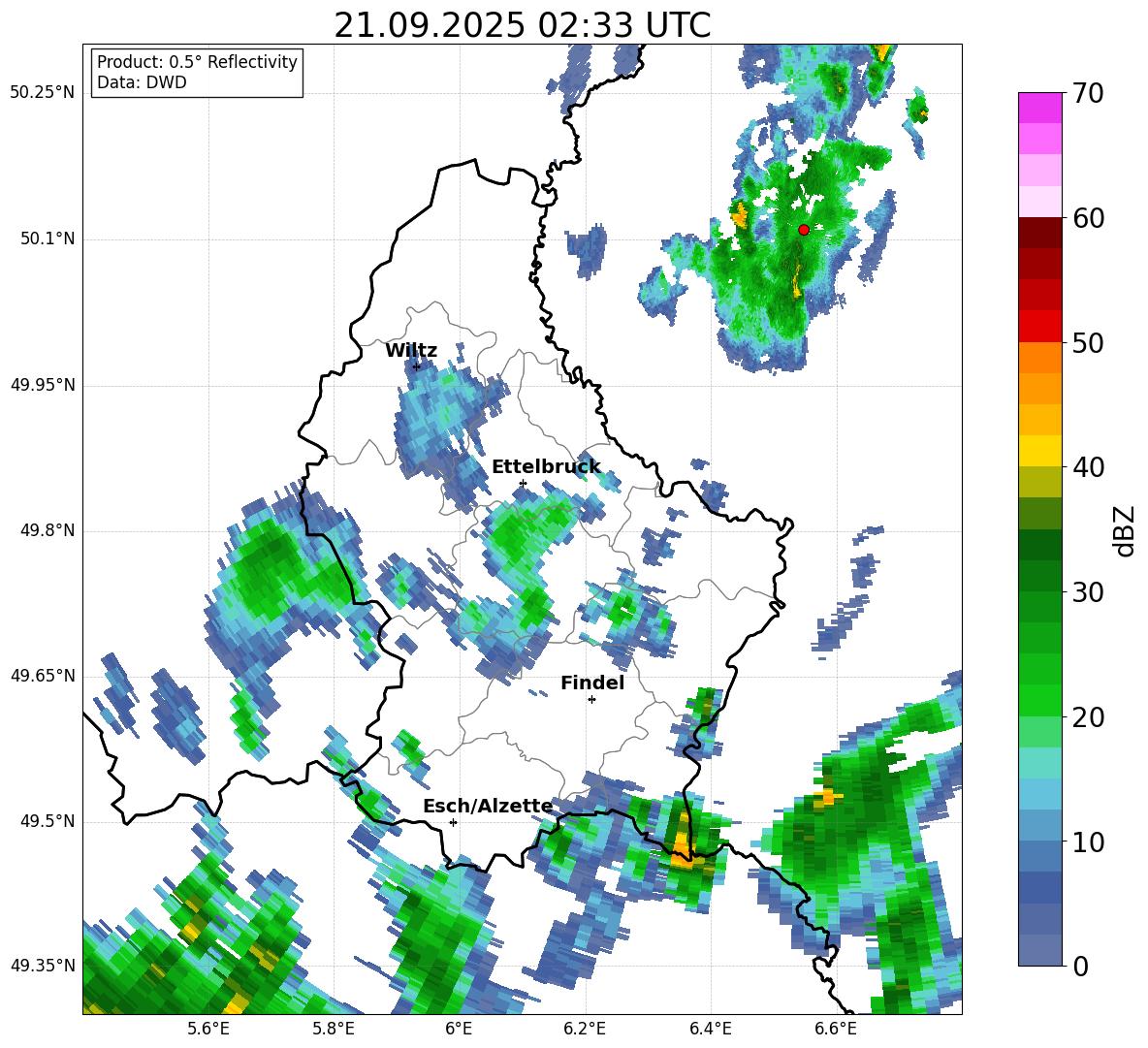Image resolution: width=1148 pixels, height=1048 pixels.
Task: Click the 20 dBZ colorbar label
Action: coord(1088,717)
